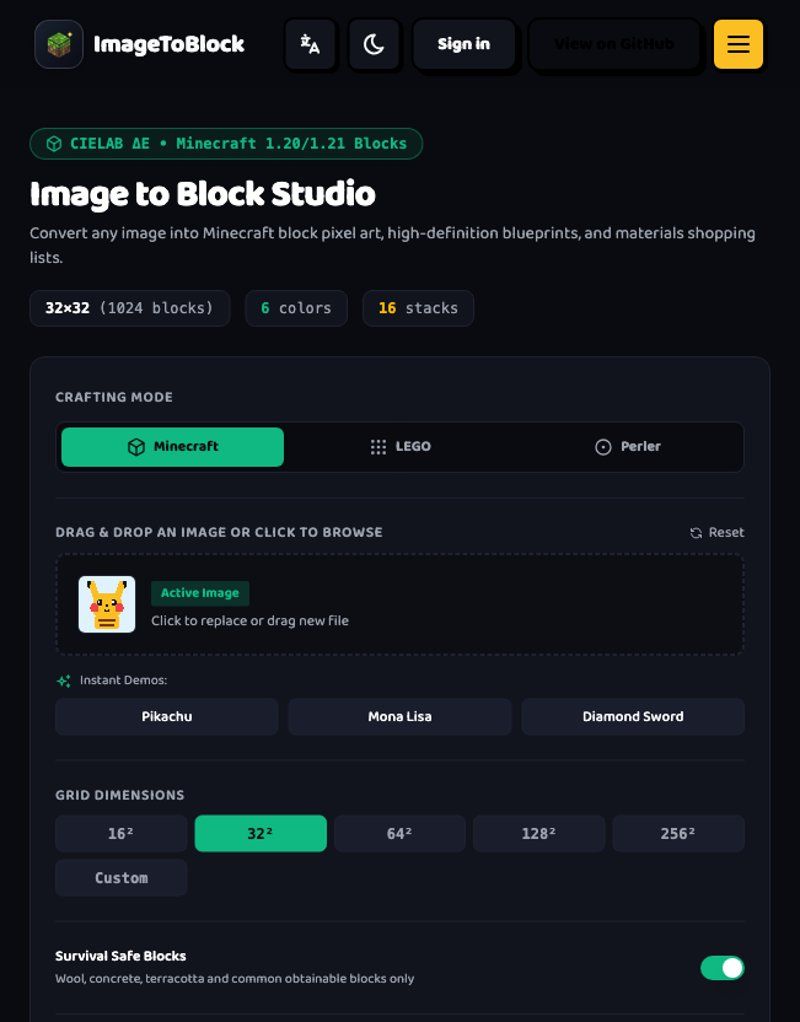Viewport: 800px width, 1022px height.
Task: Select 64² grid dimension
Action: click(x=400, y=833)
